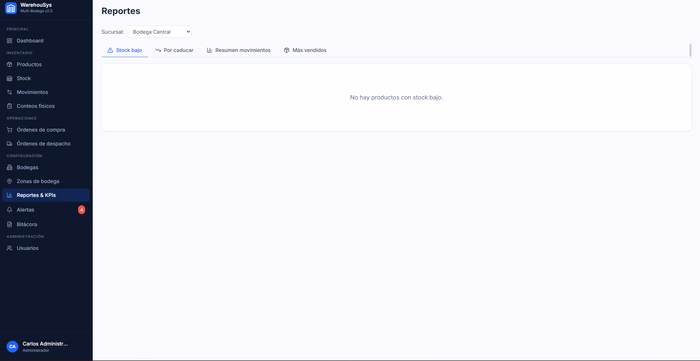Click the Órdenes de compra cart icon
The height and width of the screenshot is (361, 700).
click(9, 130)
